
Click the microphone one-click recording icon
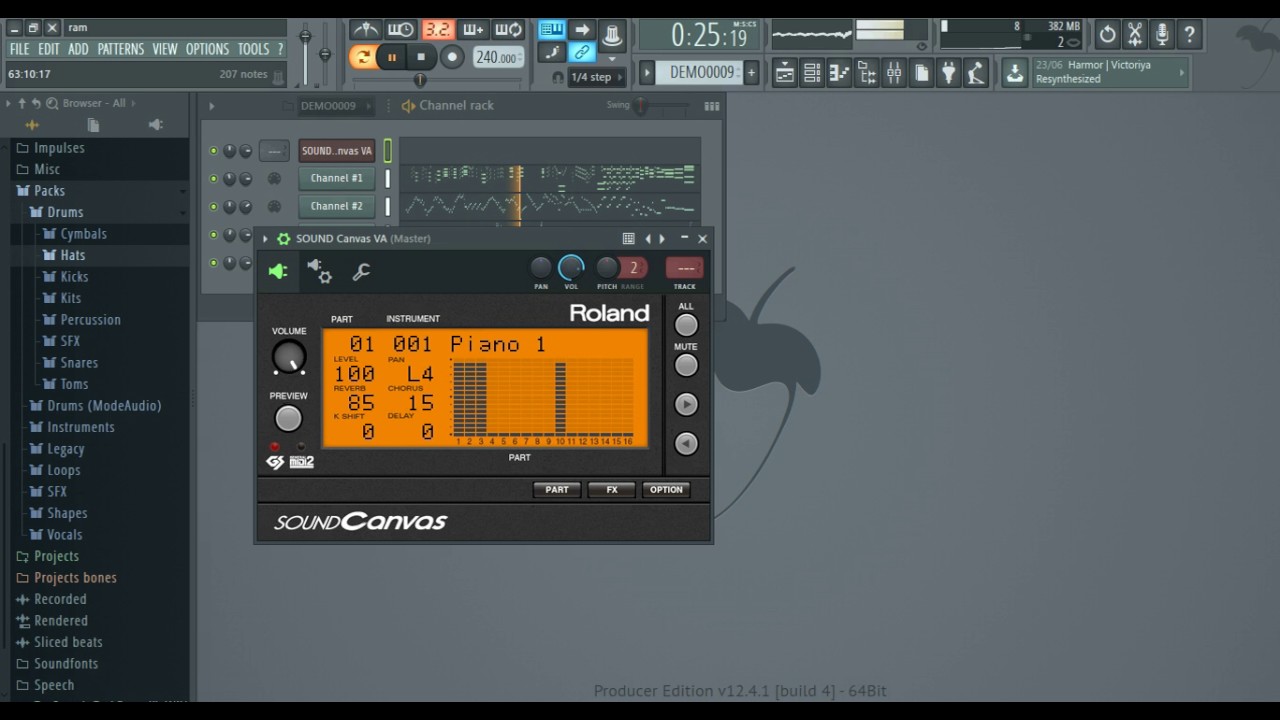[1162, 34]
